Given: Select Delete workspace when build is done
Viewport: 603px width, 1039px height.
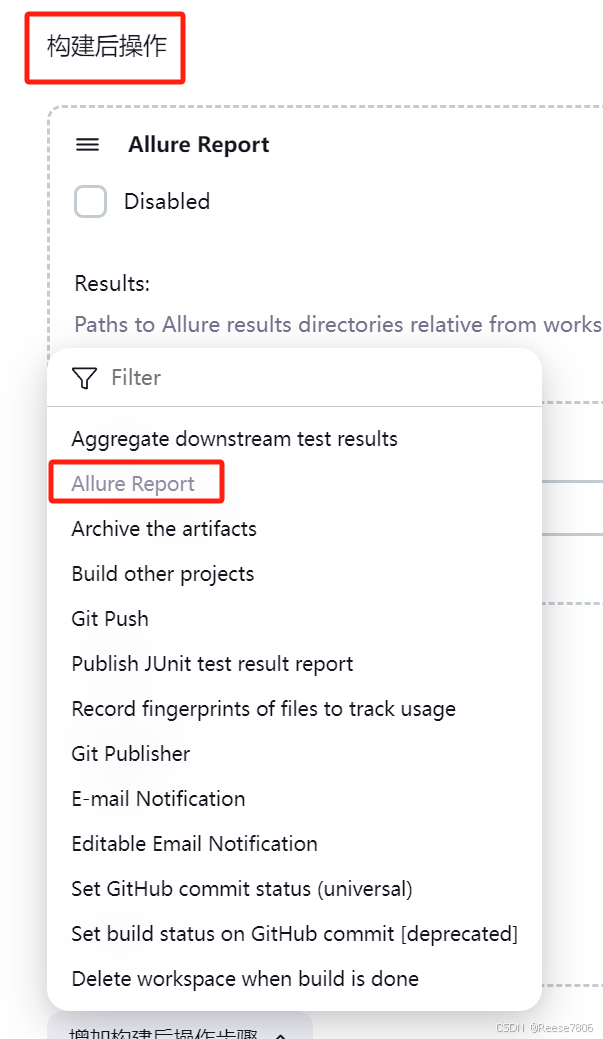Looking at the screenshot, I should [245, 979].
